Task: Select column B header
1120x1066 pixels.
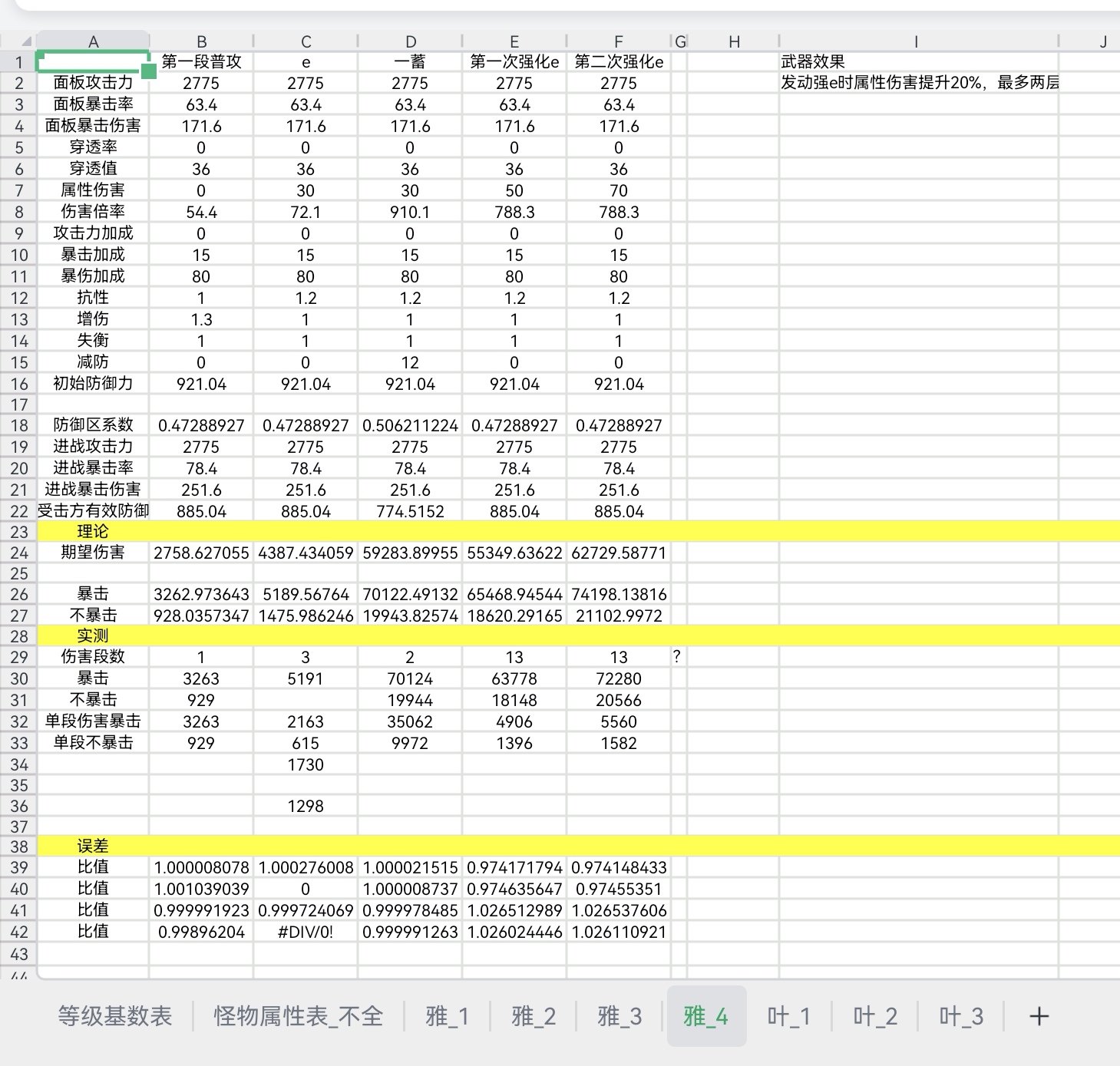Action: click(x=201, y=42)
